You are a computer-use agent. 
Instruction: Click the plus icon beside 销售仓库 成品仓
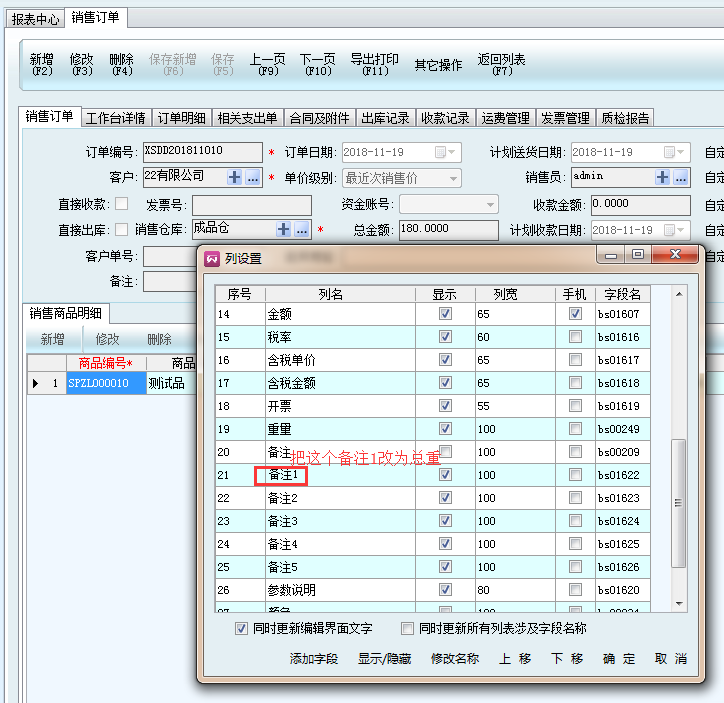[x=284, y=230]
